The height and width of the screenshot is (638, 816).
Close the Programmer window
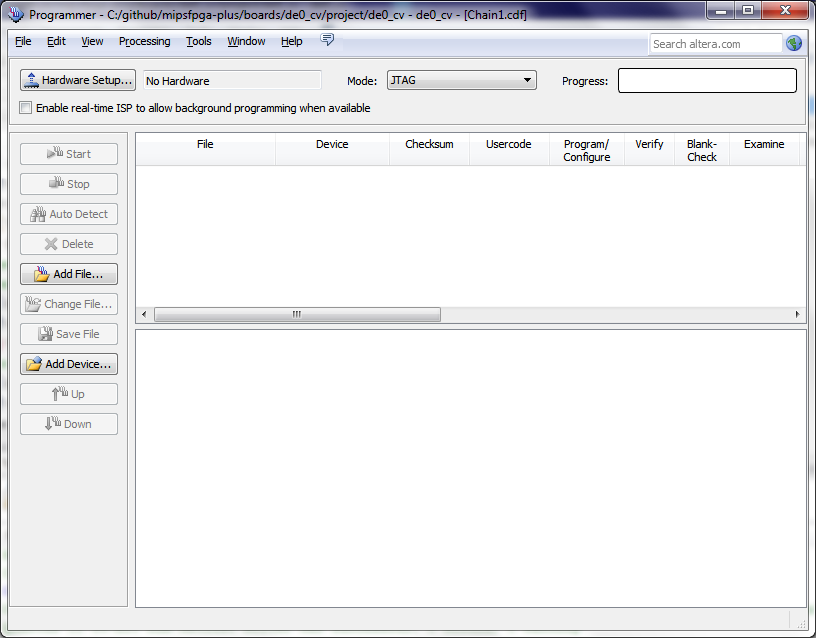point(786,10)
